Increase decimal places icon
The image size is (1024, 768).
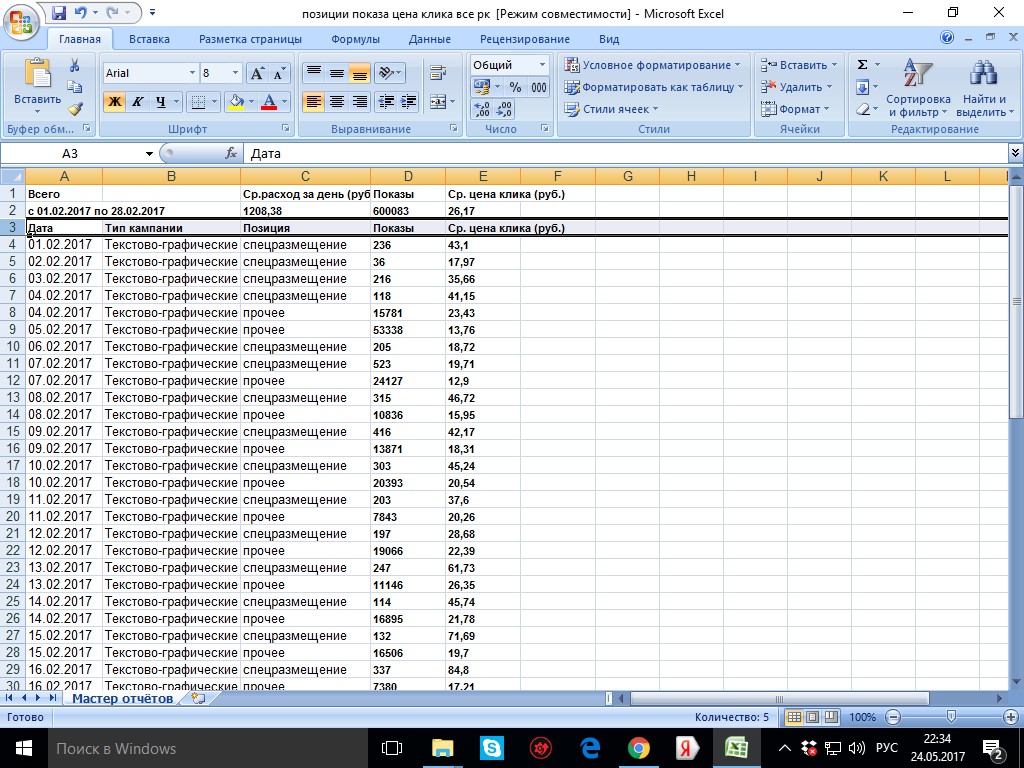click(482, 109)
